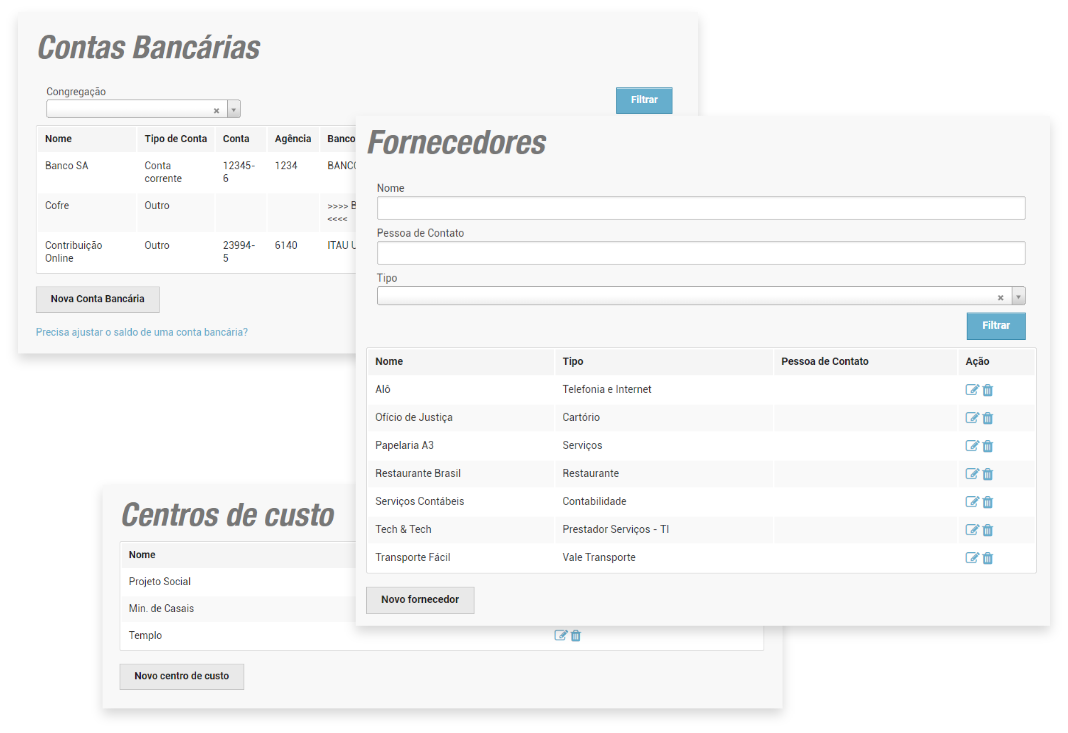Delete the Ofício de Justiça supplier
The height and width of the screenshot is (733, 1068).
988,418
